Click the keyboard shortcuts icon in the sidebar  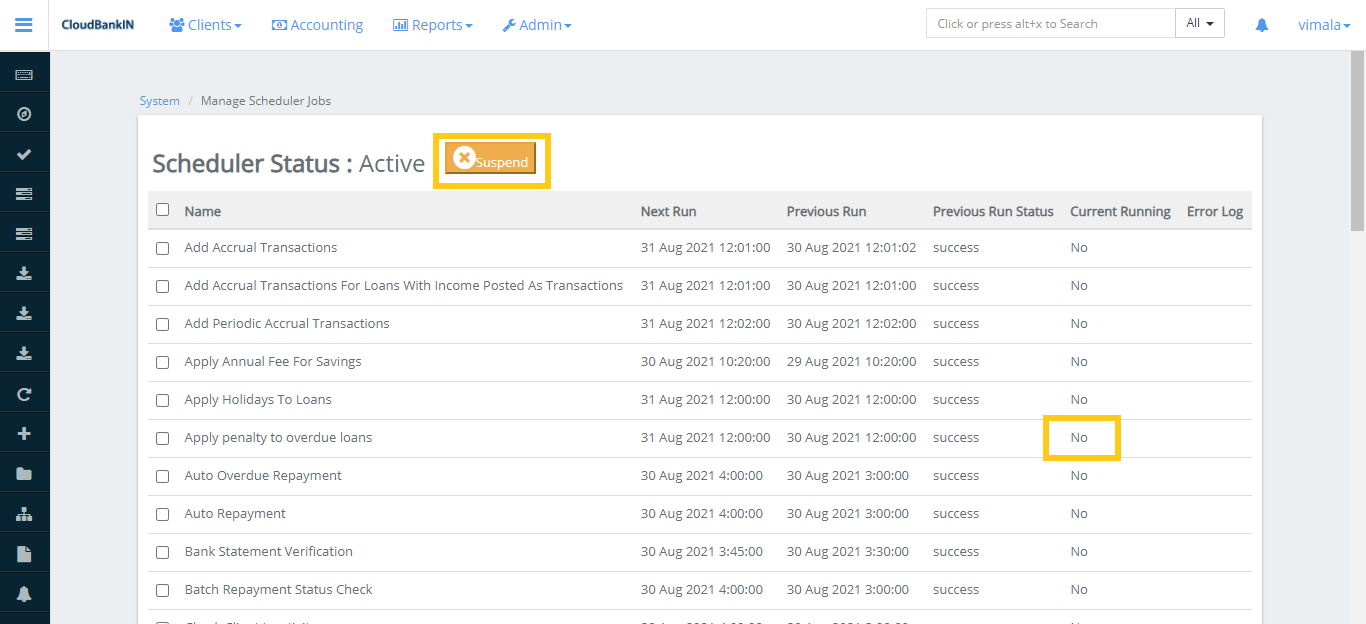24,73
